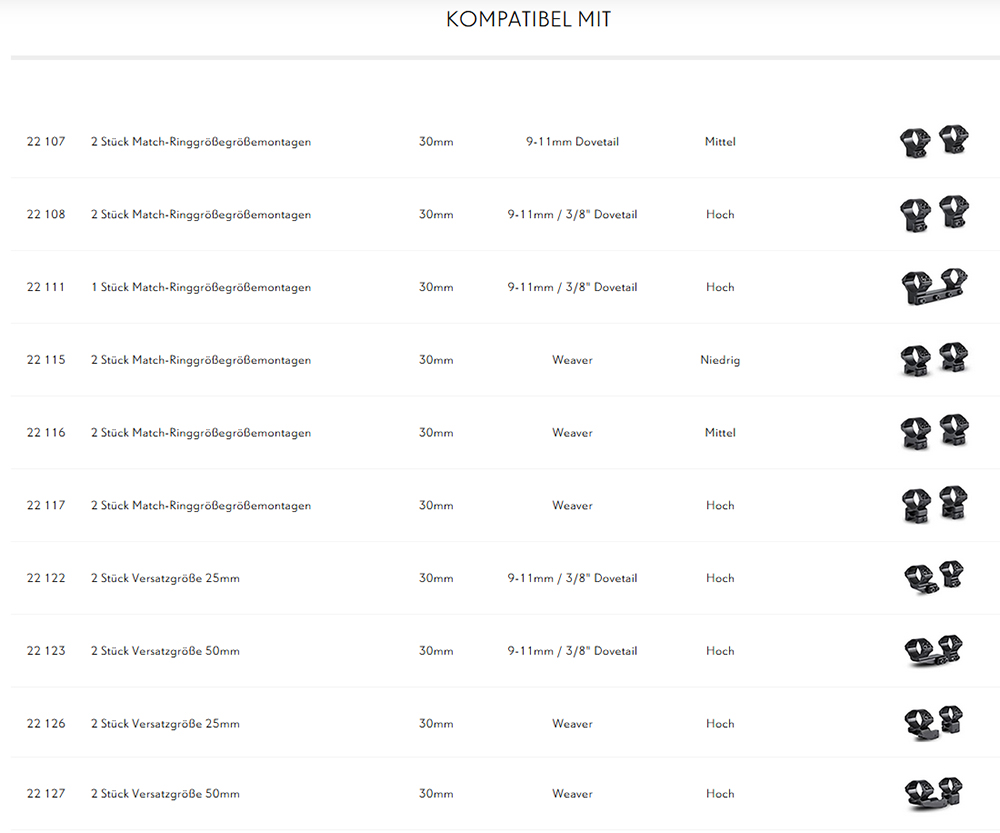
Task: Click the 22 122 offset mount thumbnail
Action: click(934, 578)
